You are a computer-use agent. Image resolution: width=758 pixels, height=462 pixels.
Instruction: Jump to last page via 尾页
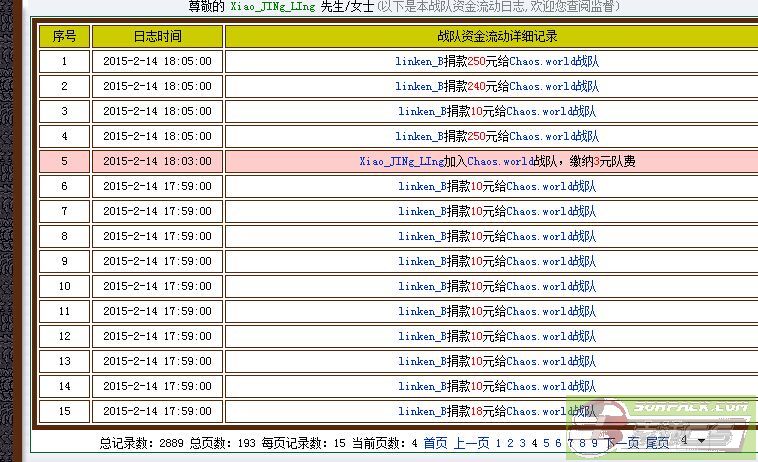[x=657, y=442]
